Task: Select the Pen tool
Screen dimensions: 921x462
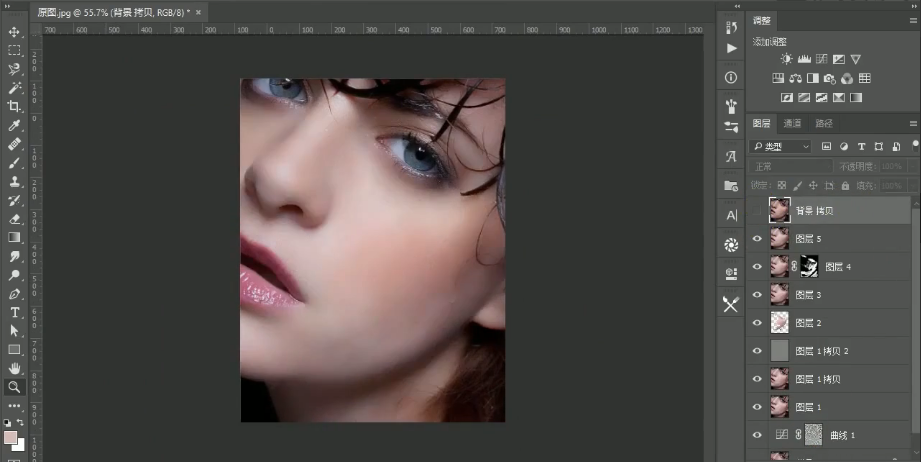Action: [x=14, y=294]
